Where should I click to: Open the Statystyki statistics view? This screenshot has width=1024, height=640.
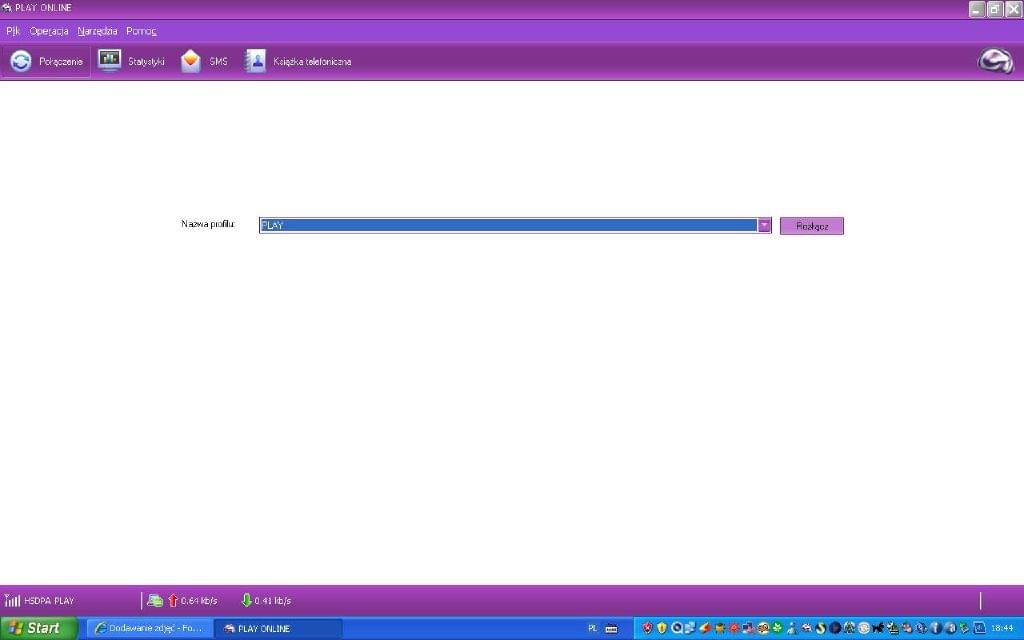(131, 61)
